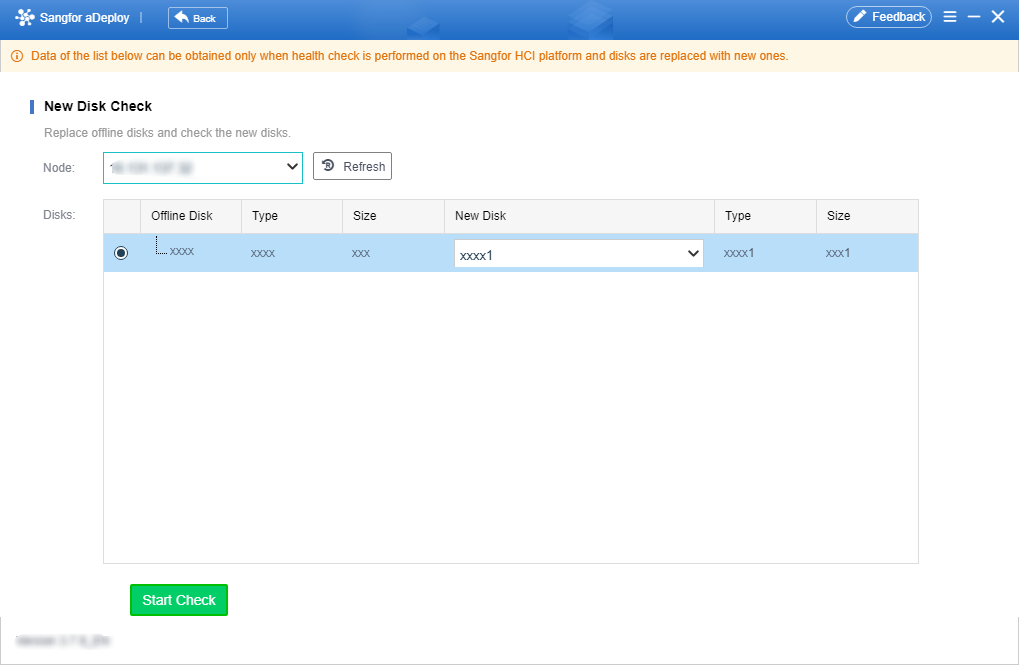Image resolution: width=1019 pixels, height=665 pixels.
Task: Click the Refresh circular arrow icon
Action: [328, 166]
